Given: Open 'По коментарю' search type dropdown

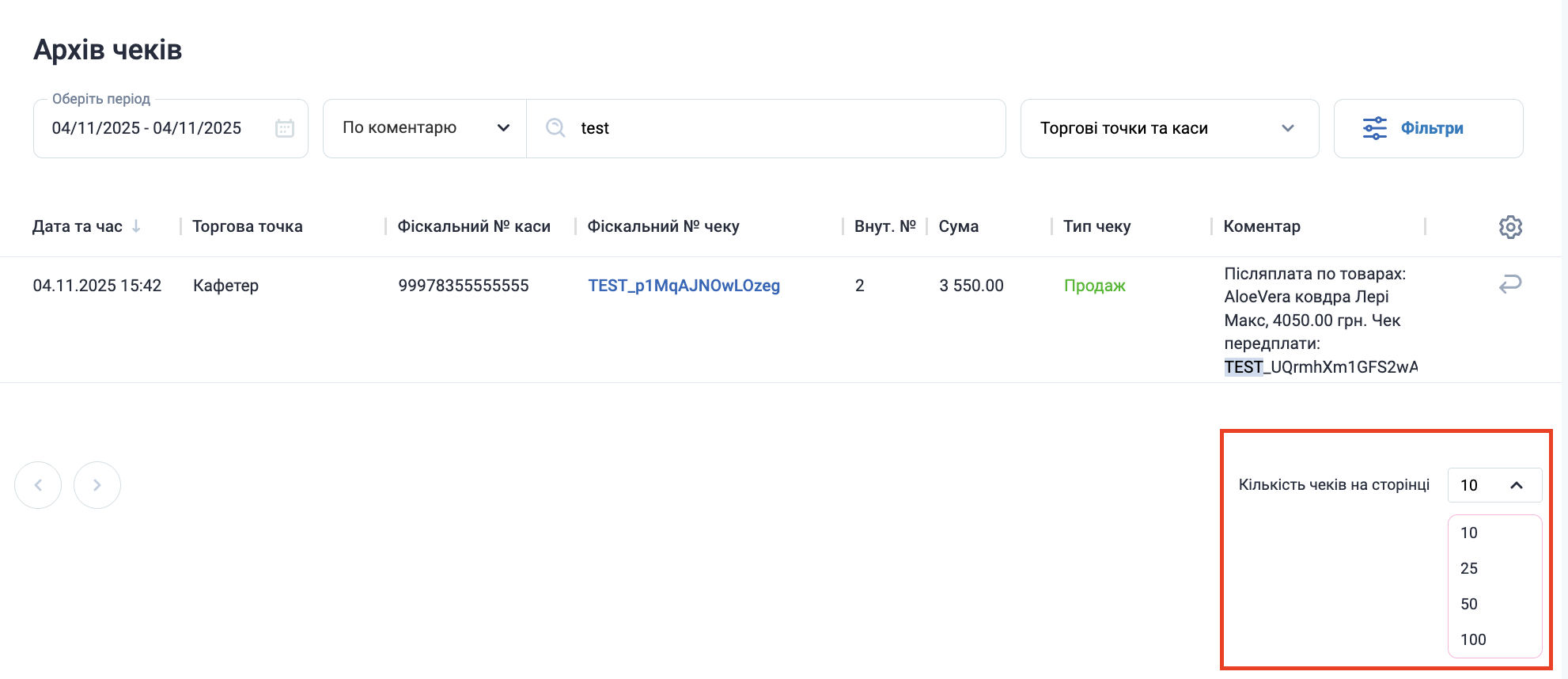Looking at the screenshot, I should tap(425, 128).
